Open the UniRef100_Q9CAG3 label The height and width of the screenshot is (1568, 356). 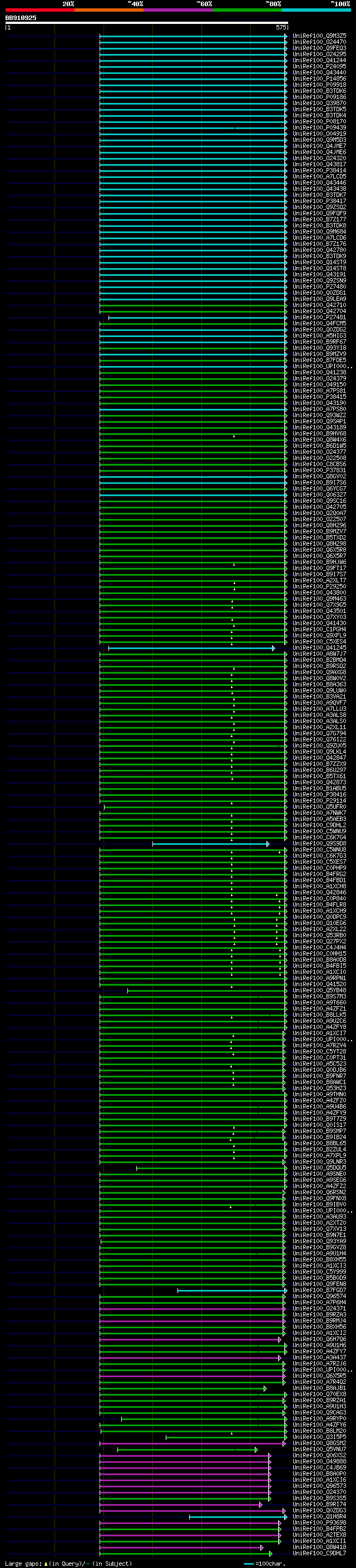(319, 1413)
